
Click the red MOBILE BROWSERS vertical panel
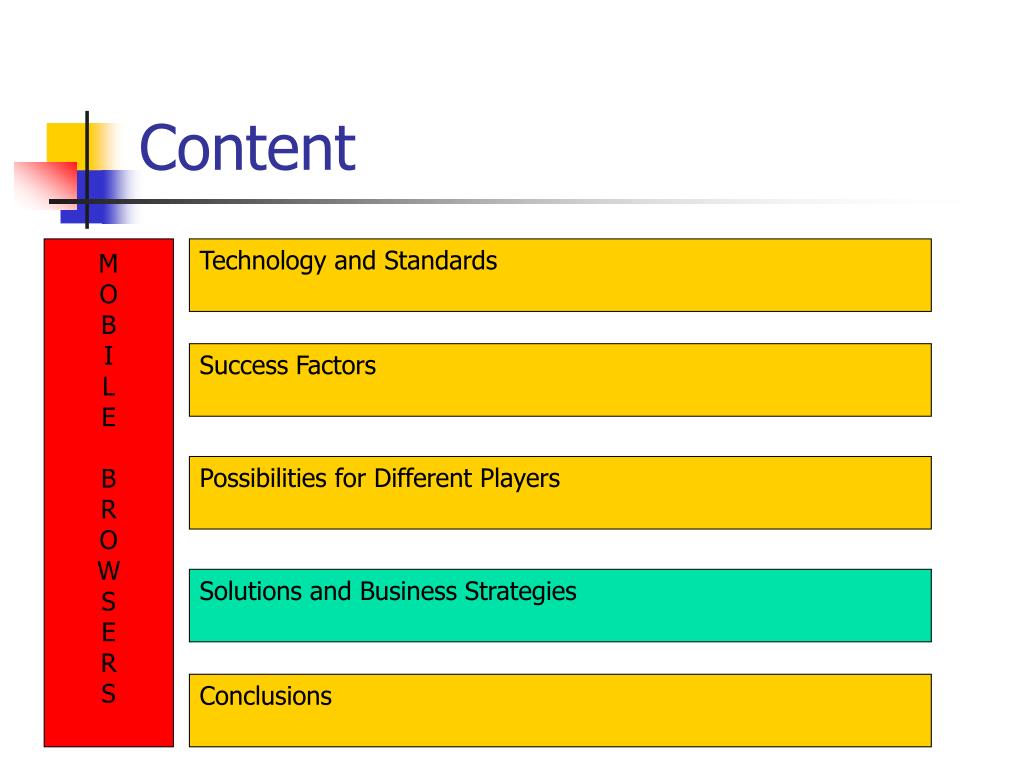108,492
